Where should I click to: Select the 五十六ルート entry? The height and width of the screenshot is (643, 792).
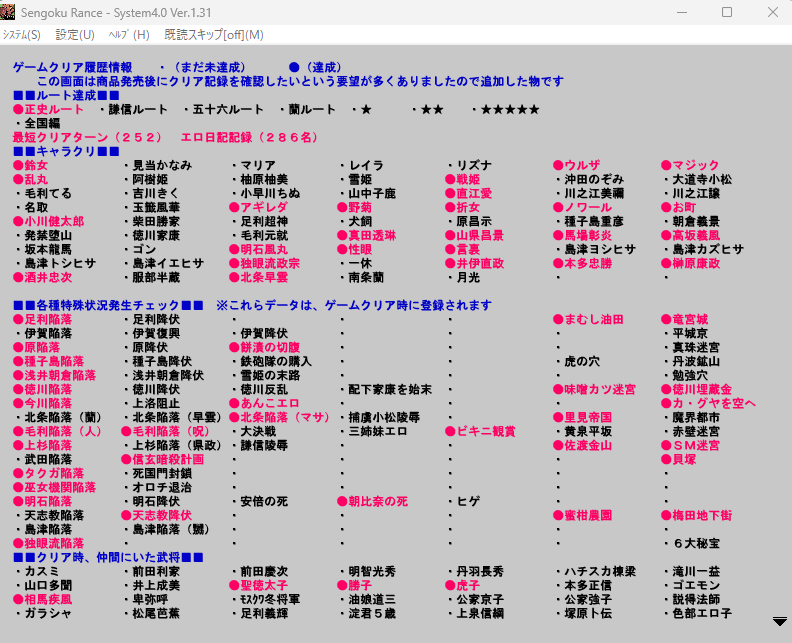224,110
